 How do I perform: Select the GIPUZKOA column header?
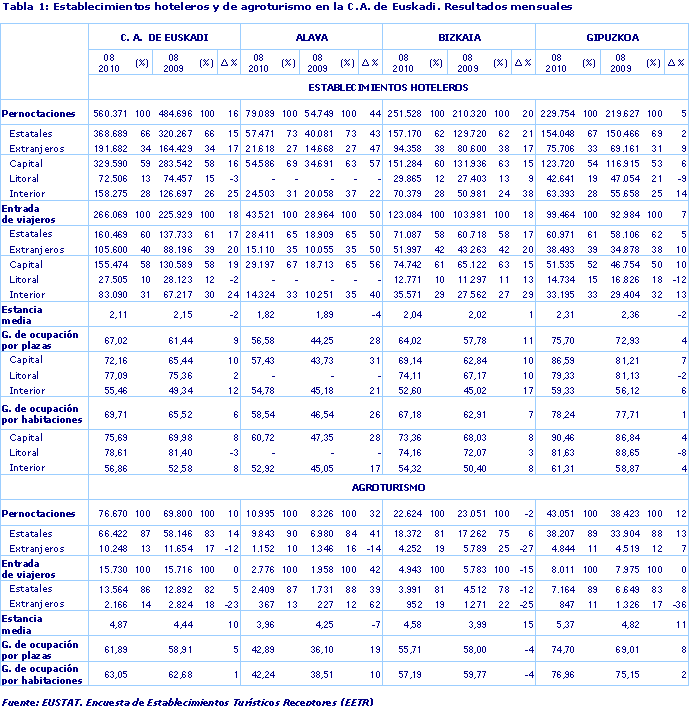613,37
